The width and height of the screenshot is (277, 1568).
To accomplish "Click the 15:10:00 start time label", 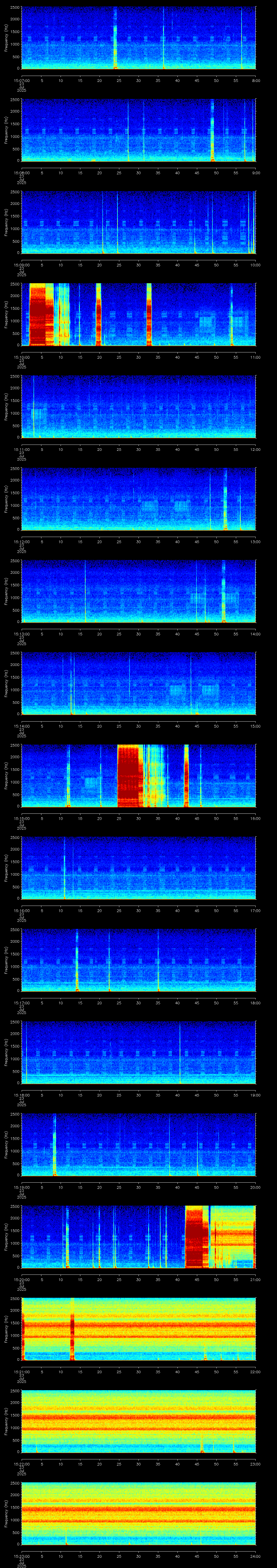I will (x=21, y=357).
